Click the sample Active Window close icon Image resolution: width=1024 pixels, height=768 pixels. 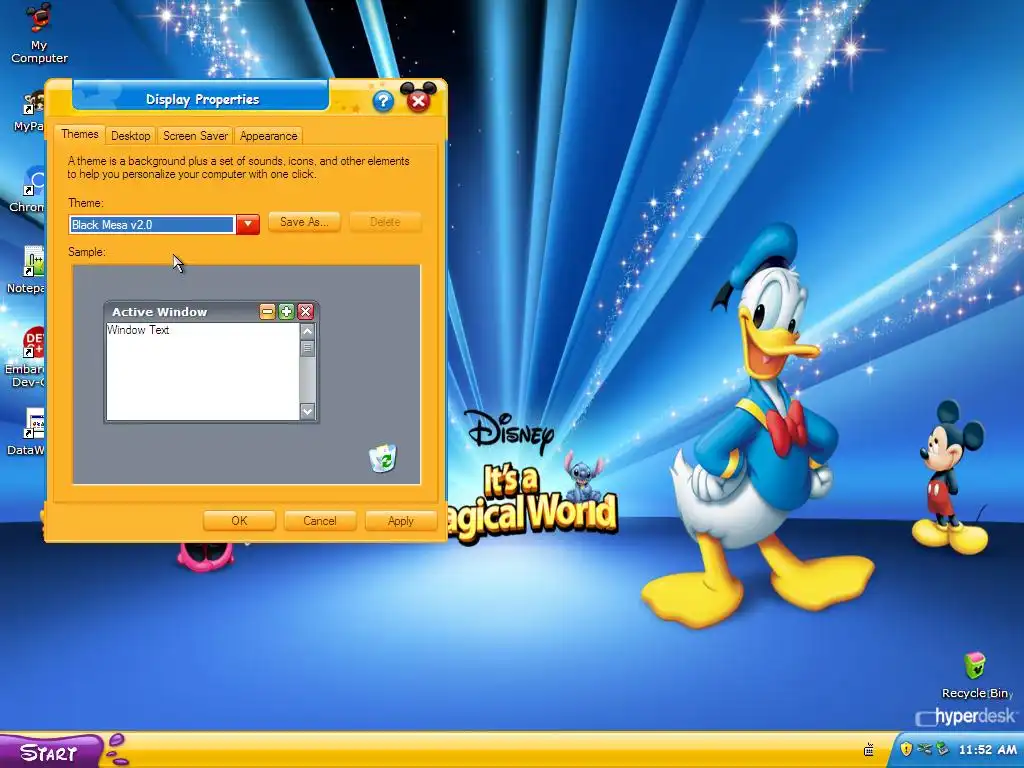pos(305,312)
